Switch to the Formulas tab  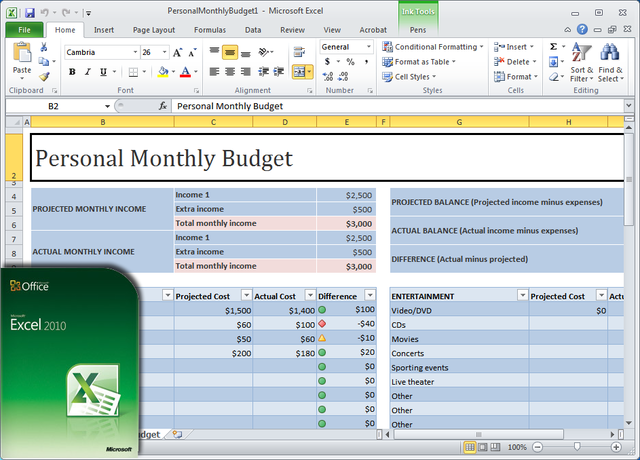pyautogui.click(x=210, y=30)
